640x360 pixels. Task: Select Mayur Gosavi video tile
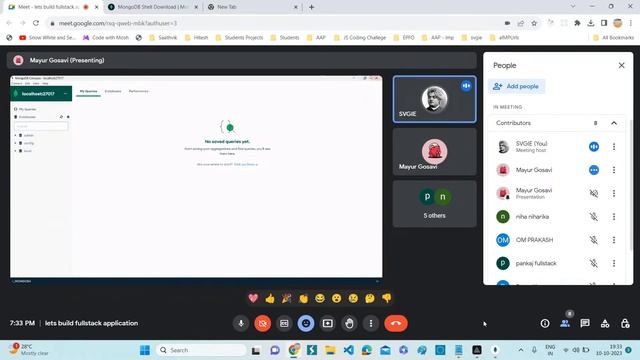(x=434, y=151)
